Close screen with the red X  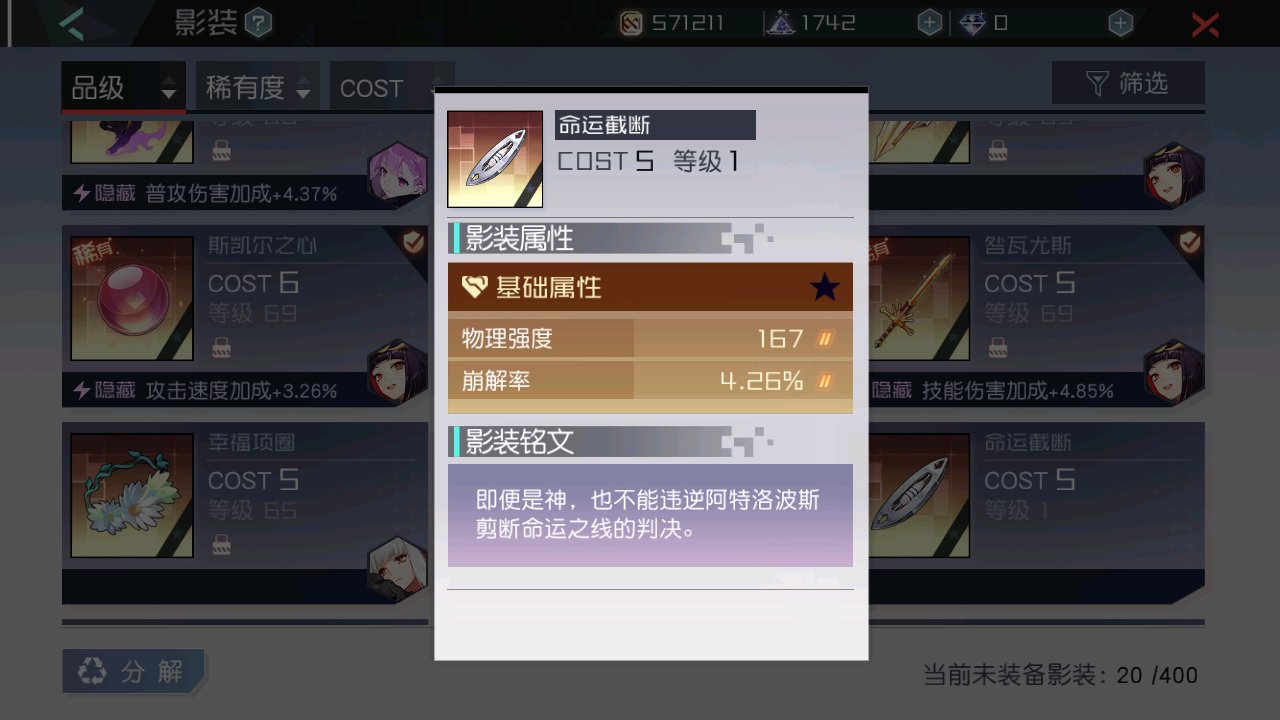pos(1205,23)
